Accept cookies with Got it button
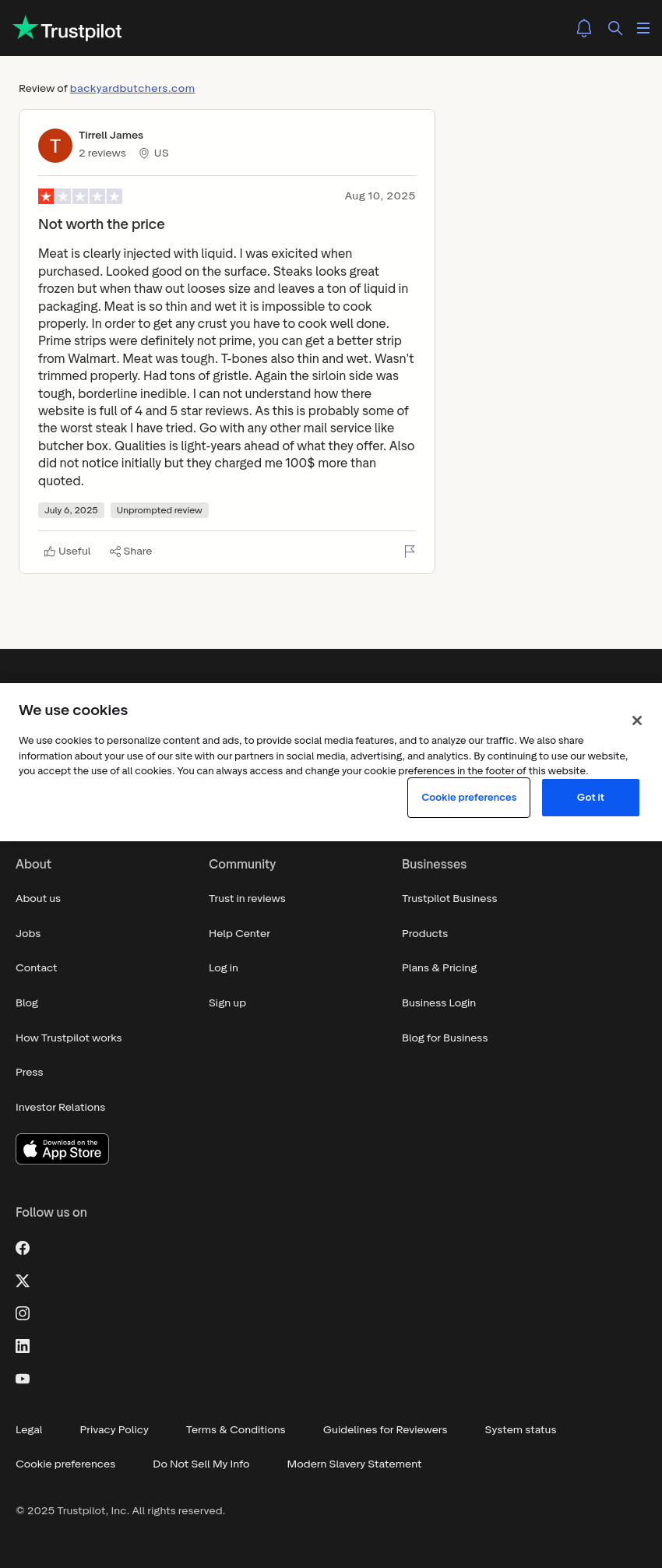This screenshot has width=662, height=1568. point(590,798)
